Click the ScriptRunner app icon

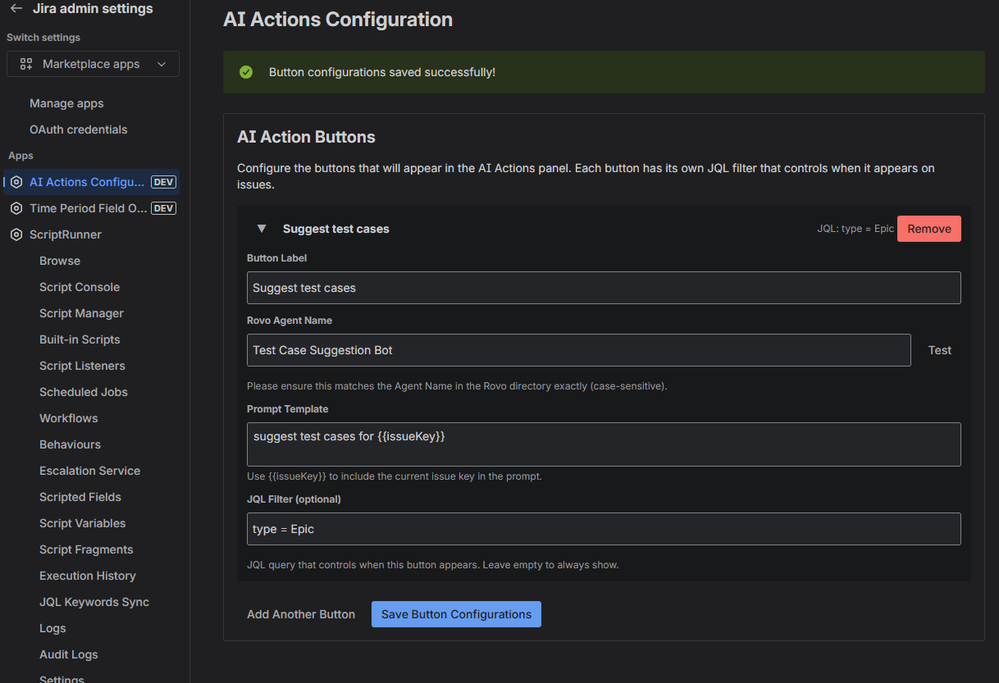(16, 235)
